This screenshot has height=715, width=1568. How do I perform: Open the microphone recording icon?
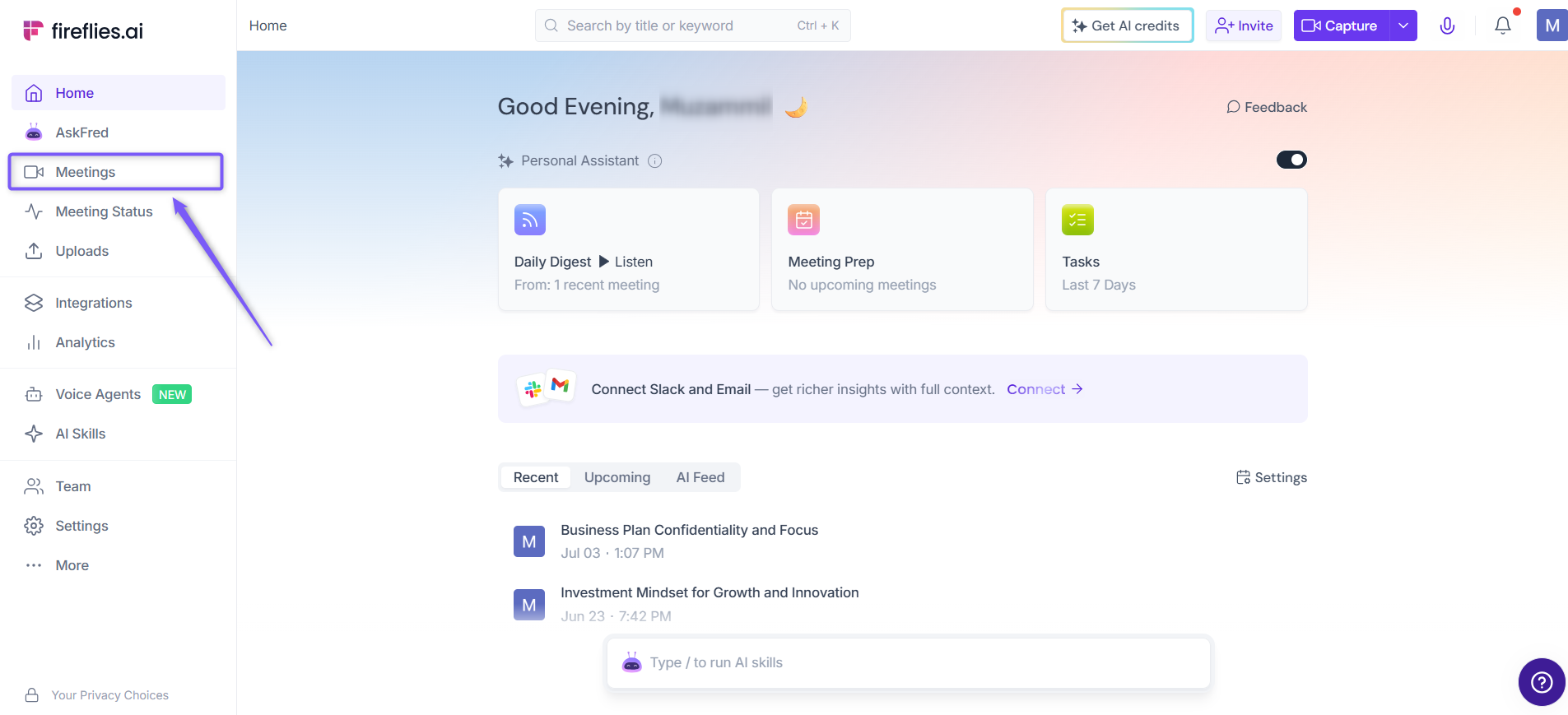click(1447, 26)
